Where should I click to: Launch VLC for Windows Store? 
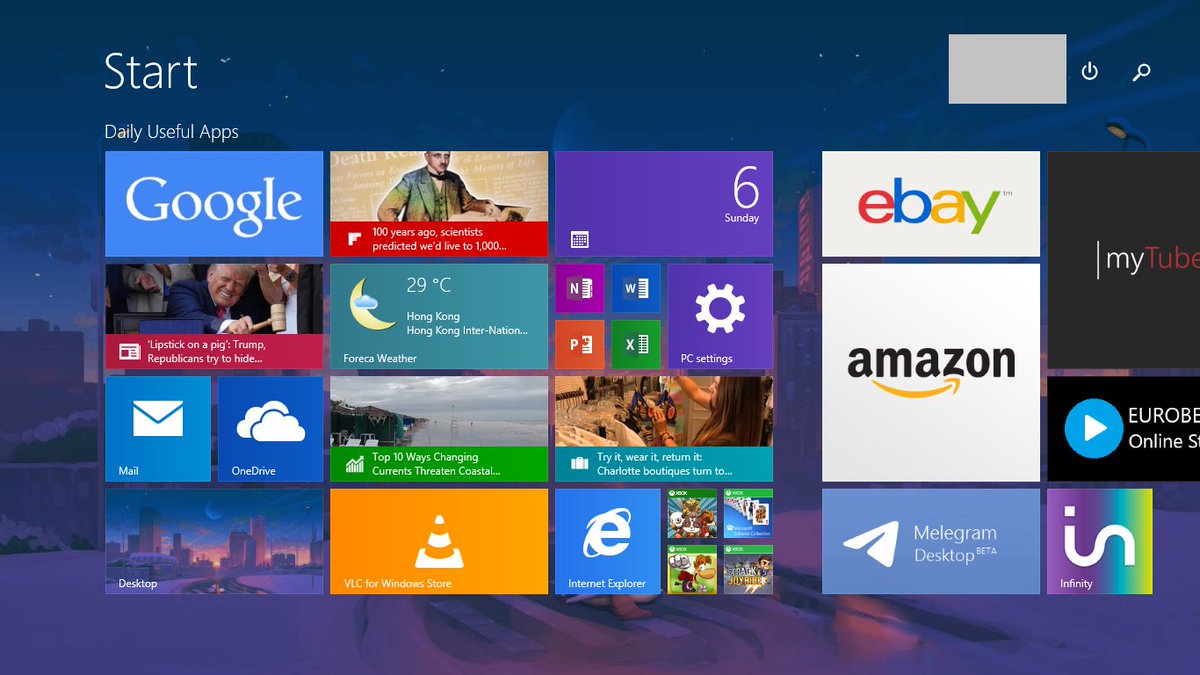pos(439,541)
